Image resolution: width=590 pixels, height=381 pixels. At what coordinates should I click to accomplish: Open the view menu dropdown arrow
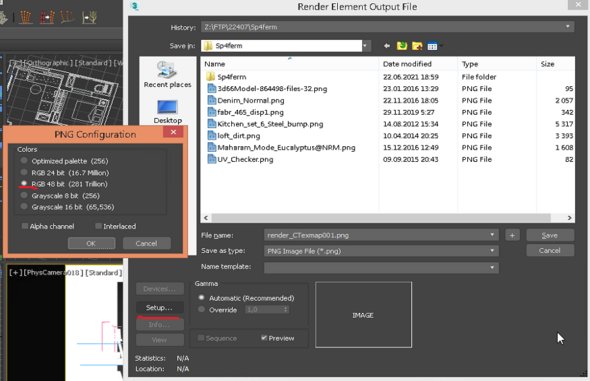441,46
